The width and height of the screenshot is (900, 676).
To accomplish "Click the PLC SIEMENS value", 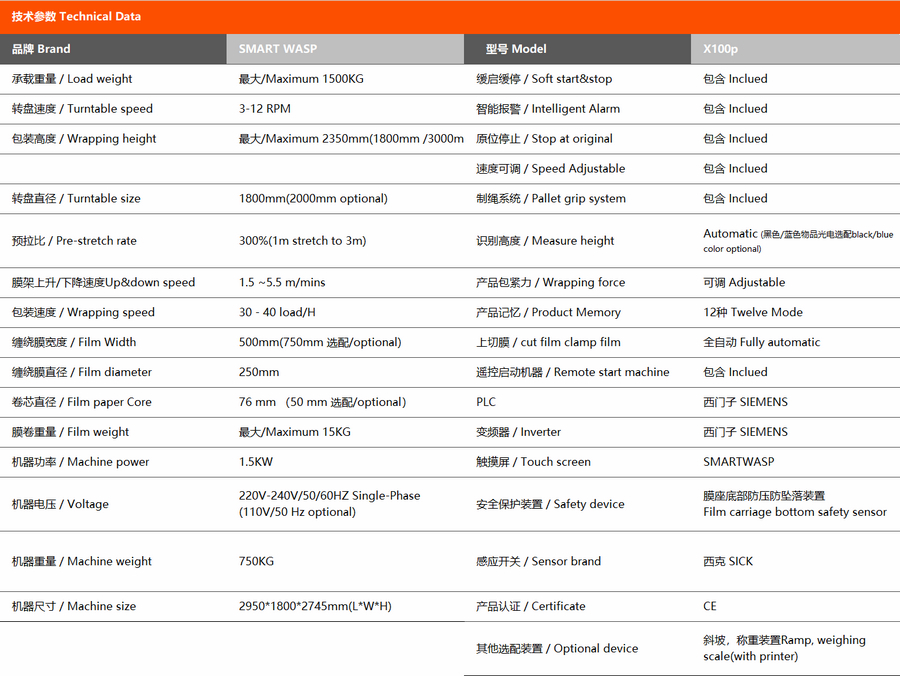I will 745,402.
